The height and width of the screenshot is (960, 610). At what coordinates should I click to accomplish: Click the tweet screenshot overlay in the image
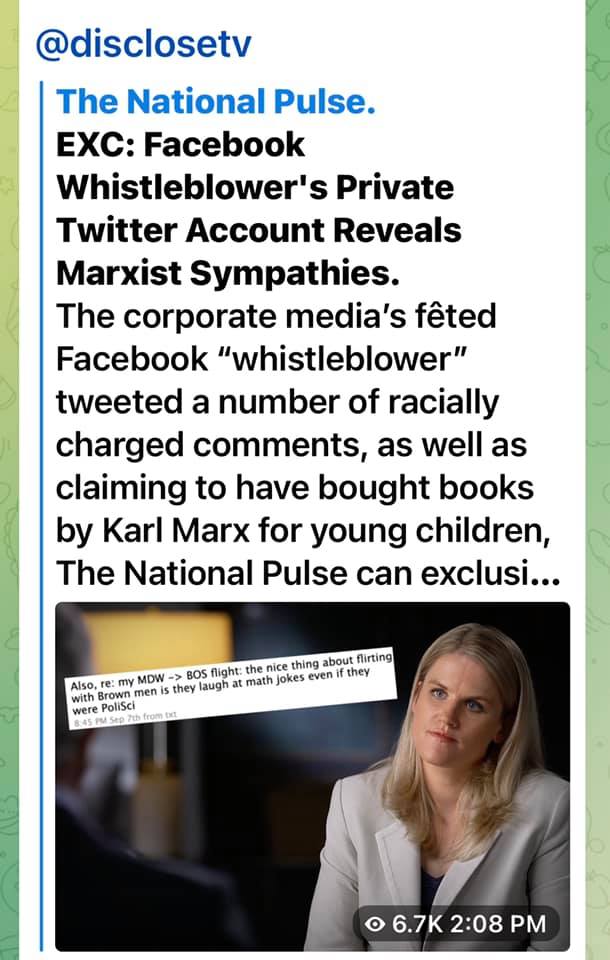231,689
